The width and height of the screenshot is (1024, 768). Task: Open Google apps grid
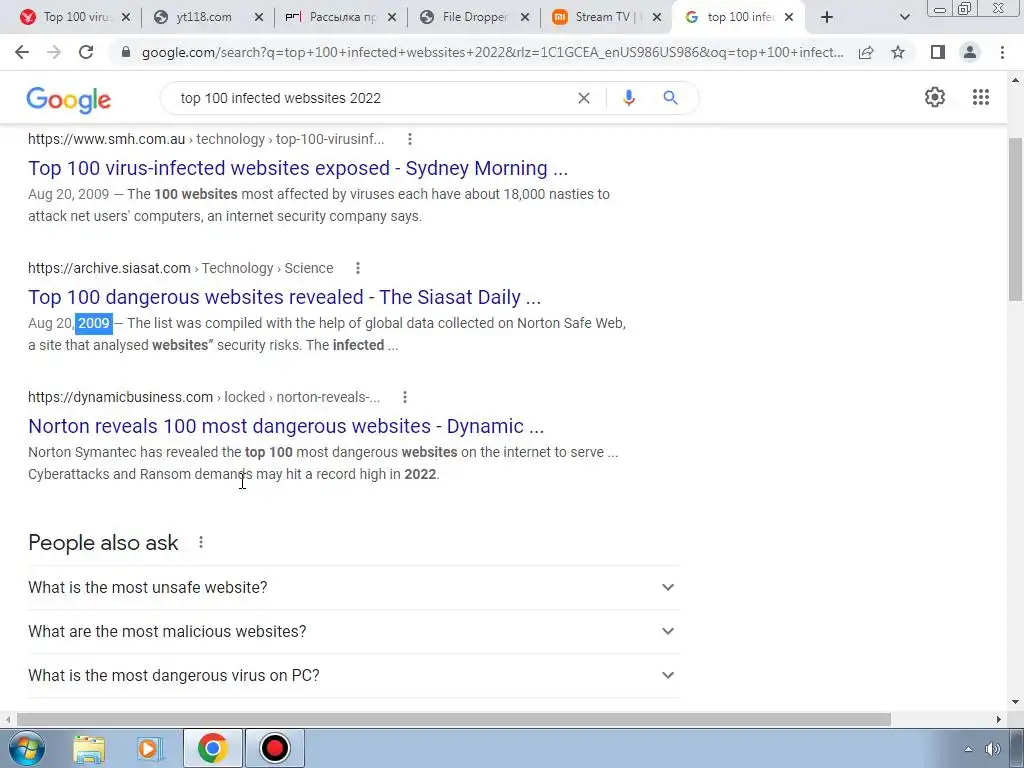point(980,97)
